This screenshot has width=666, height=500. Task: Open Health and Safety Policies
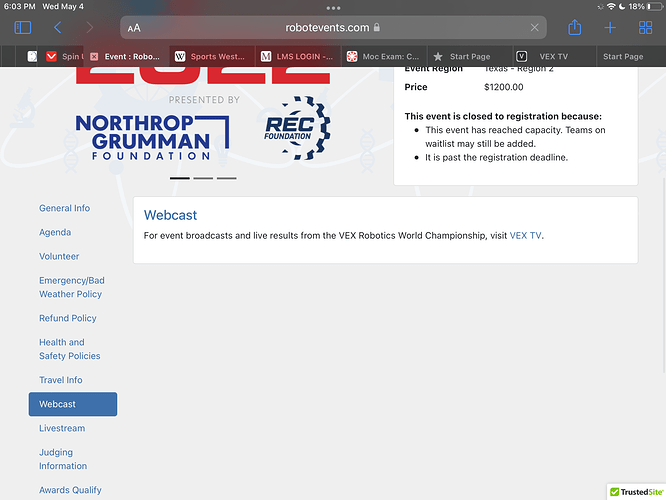pyautogui.click(x=70, y=349)
